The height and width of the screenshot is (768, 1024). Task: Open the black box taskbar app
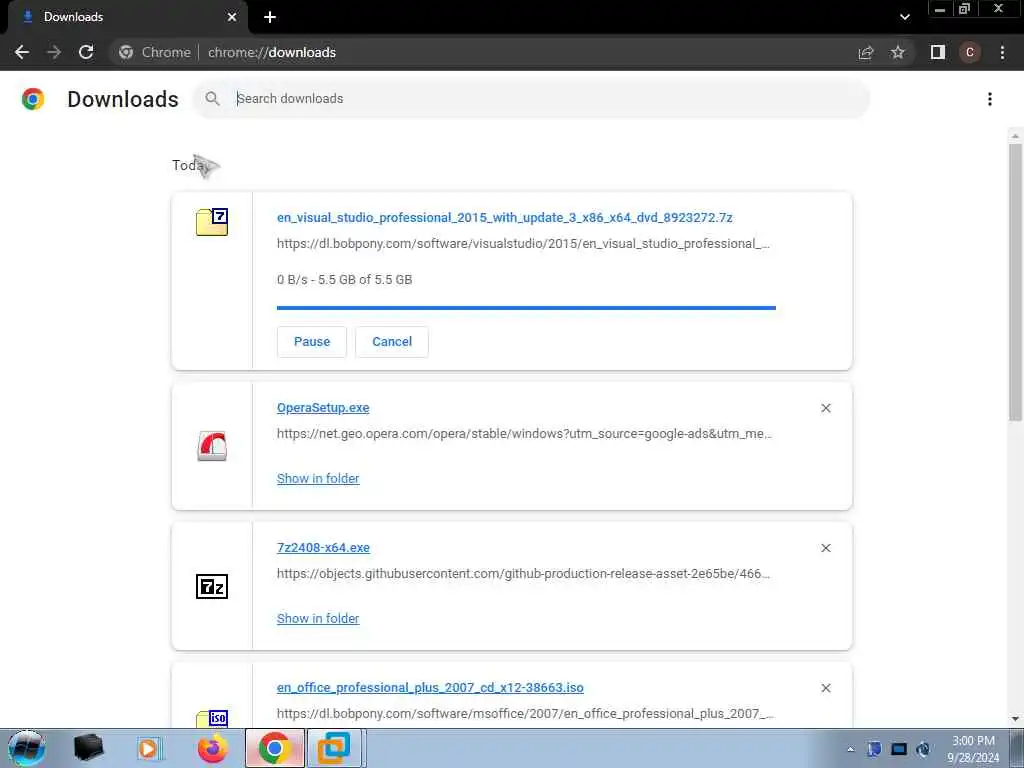click(88, 748)
